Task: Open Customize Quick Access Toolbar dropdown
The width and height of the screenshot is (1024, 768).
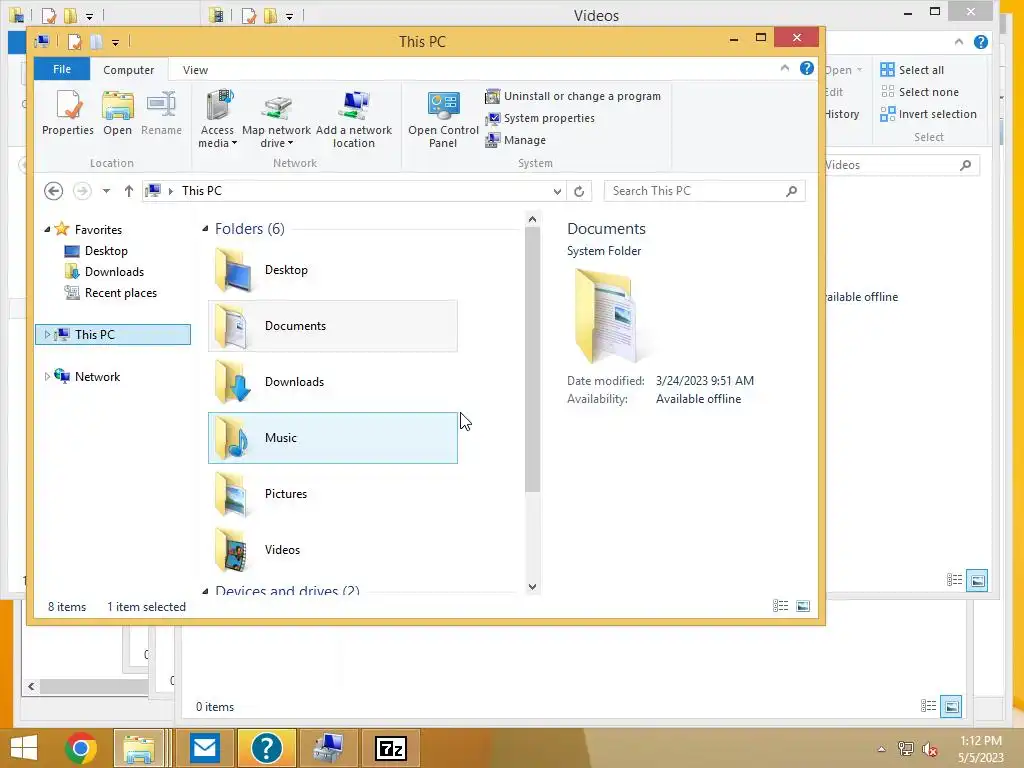Action: coord(115,43)
